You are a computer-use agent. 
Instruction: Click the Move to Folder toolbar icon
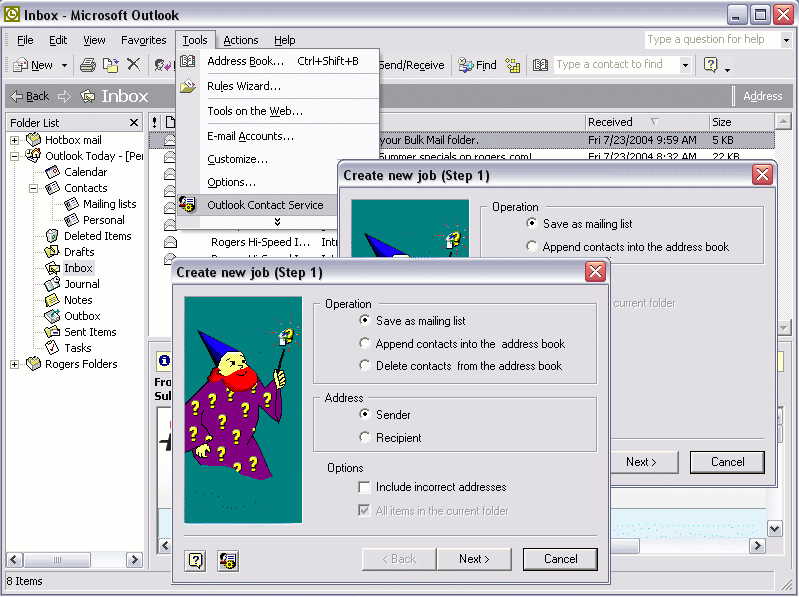pos(111,65)
